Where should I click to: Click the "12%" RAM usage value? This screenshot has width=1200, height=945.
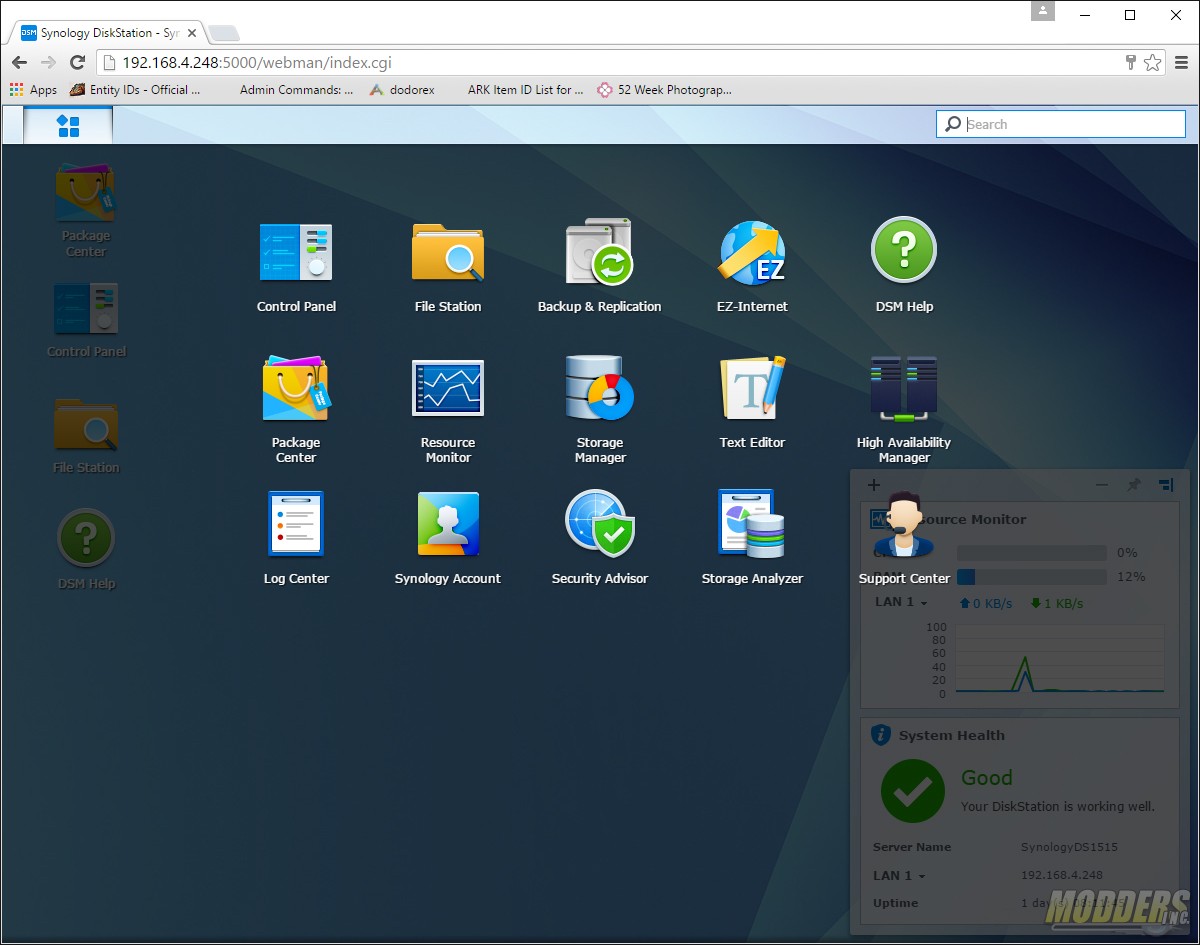(1131, 577)
